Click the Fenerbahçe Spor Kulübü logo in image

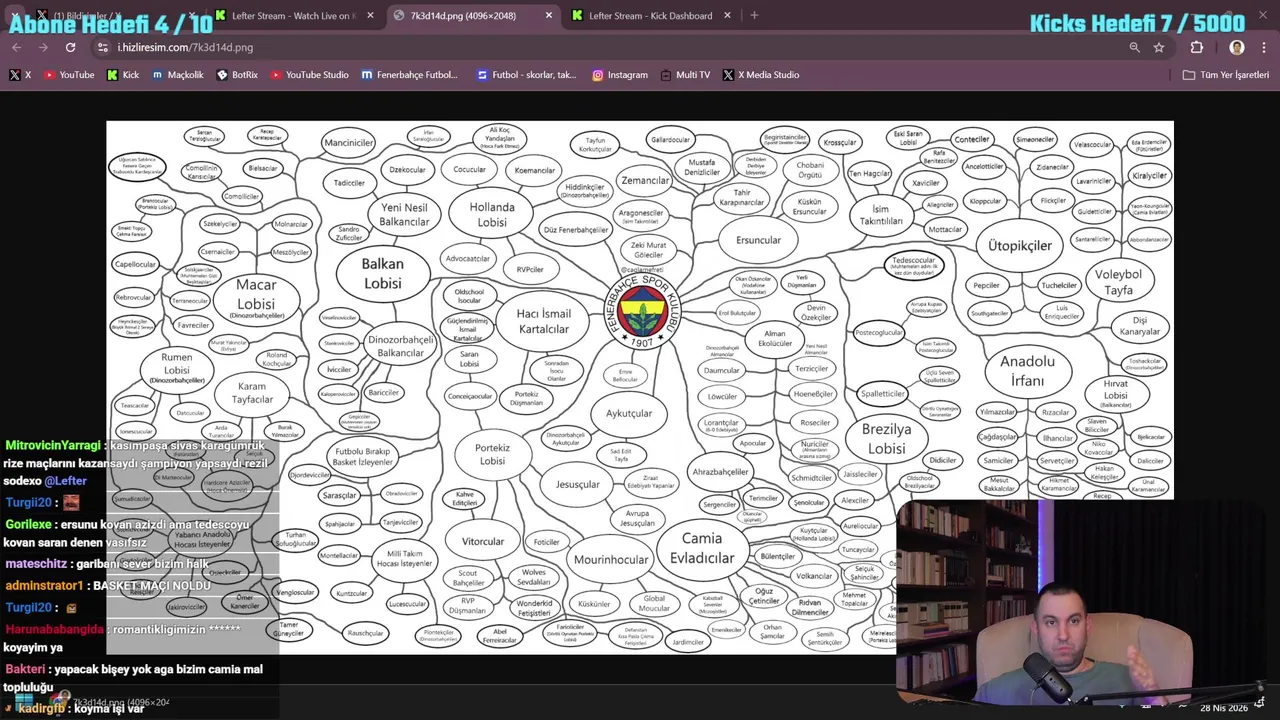pos(641,313)
